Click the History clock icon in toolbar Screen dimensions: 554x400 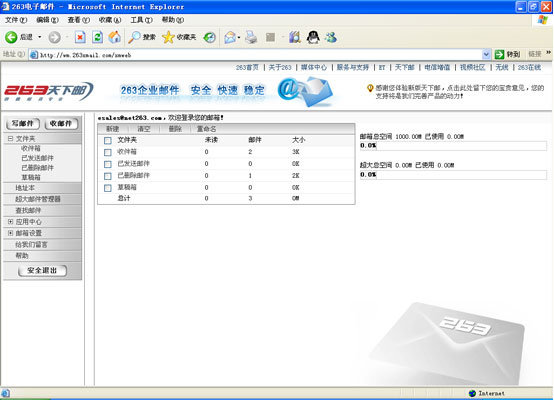pos(210,37)
